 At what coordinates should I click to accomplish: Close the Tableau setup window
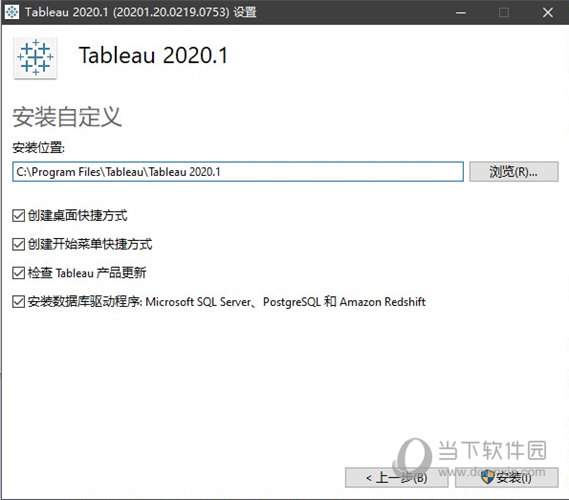(548, 13)
